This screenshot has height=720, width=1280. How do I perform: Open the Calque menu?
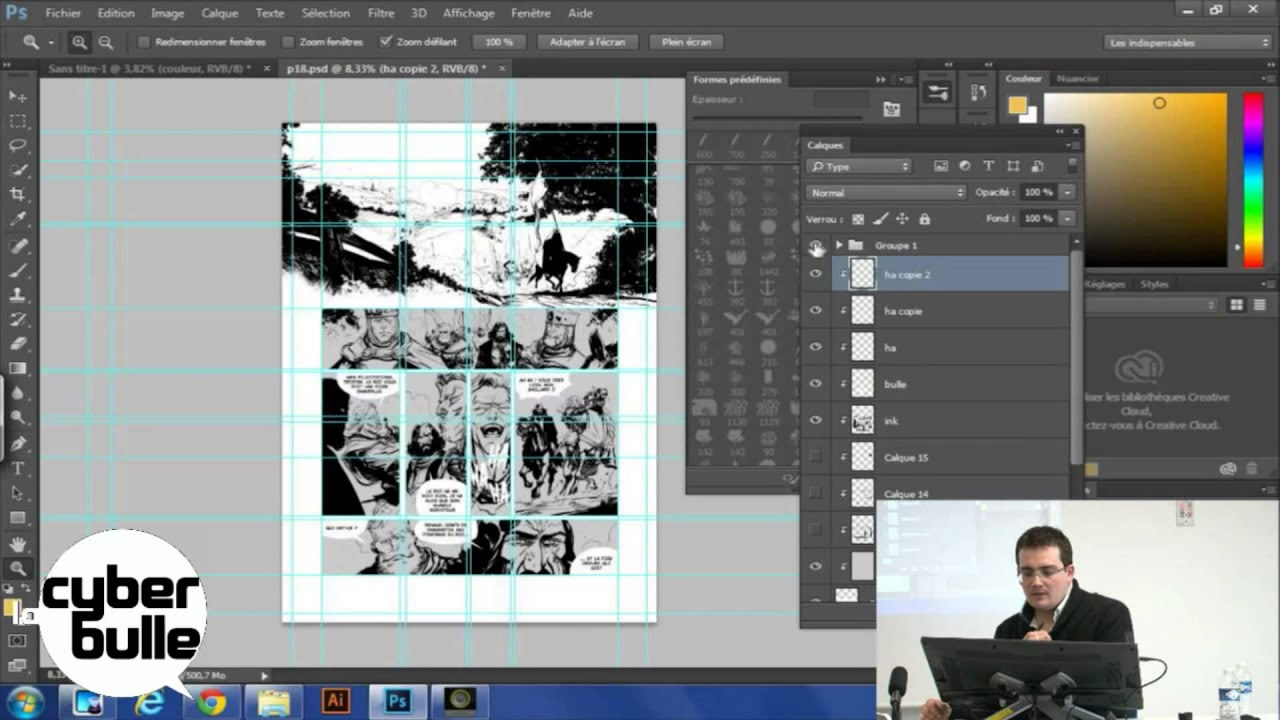[219, 13]
